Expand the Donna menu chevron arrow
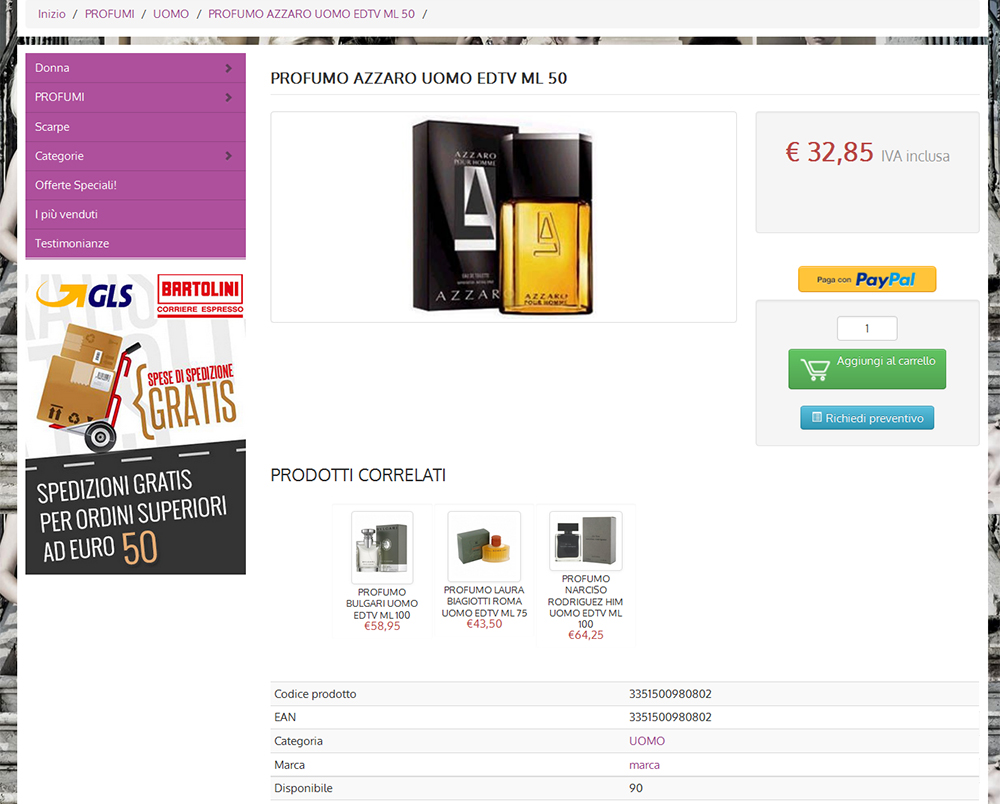Image resolution: width=1000 pixels, height=804 pixels. click(x=228, y=68)
